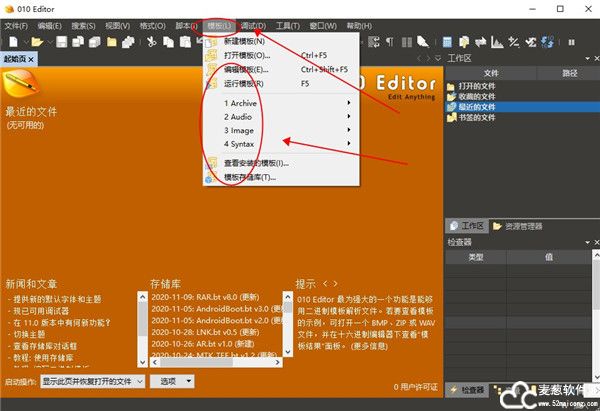Open the 视图(V) menu
600x411 pixels.
pos(117,26)
